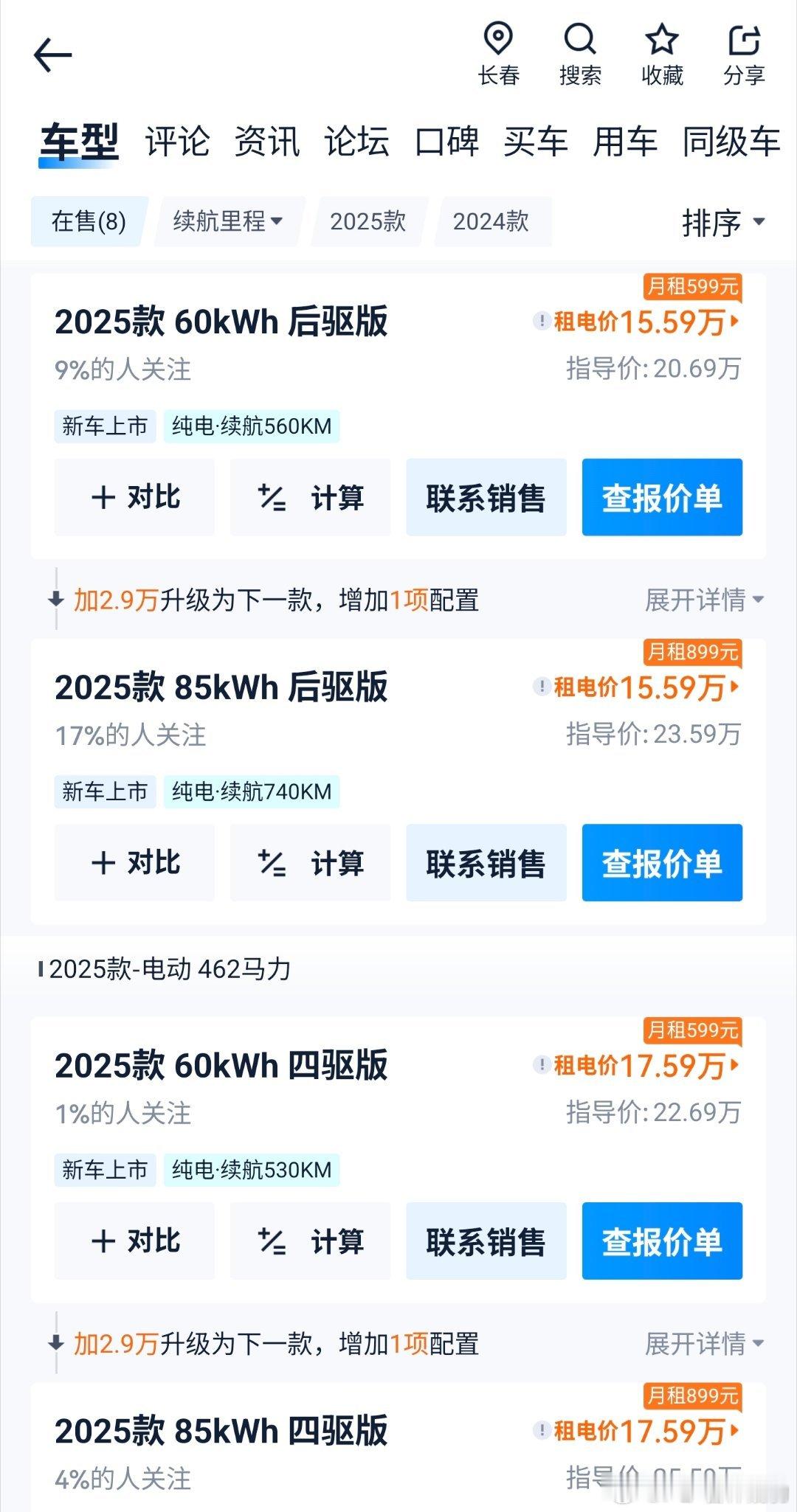The image size is (797, 1512).
Task: Switch to the 口碑 tab
Action: click(x=446, y=142)
